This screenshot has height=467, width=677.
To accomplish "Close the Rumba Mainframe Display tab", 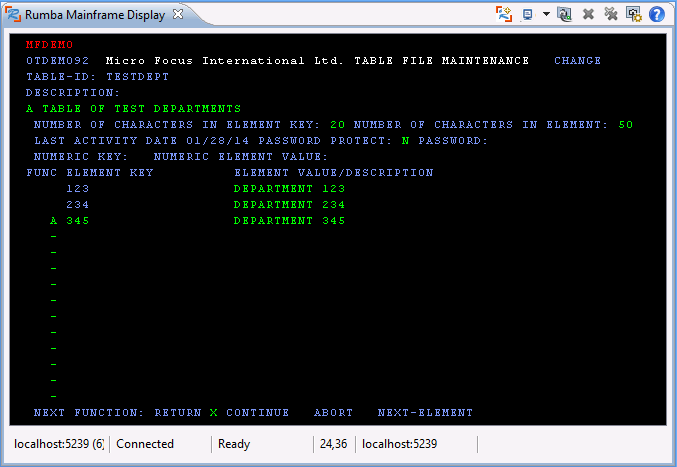I will coord(178,15).
